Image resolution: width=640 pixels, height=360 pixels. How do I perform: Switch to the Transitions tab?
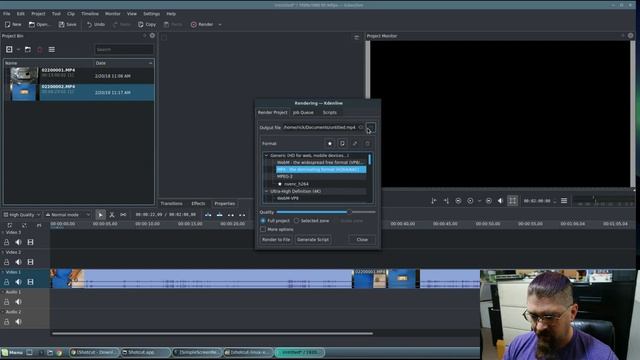tap(171, 203)
